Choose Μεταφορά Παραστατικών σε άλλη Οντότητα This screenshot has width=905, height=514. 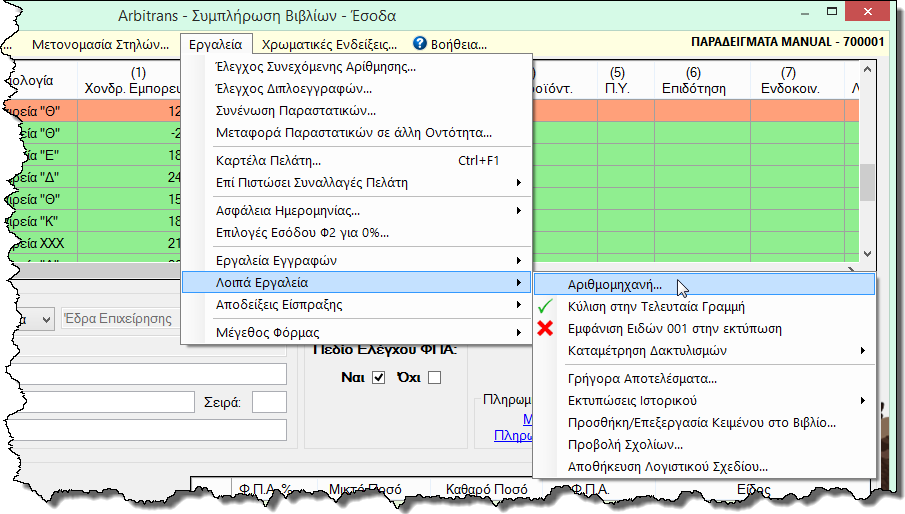click(x=356, y=133)
